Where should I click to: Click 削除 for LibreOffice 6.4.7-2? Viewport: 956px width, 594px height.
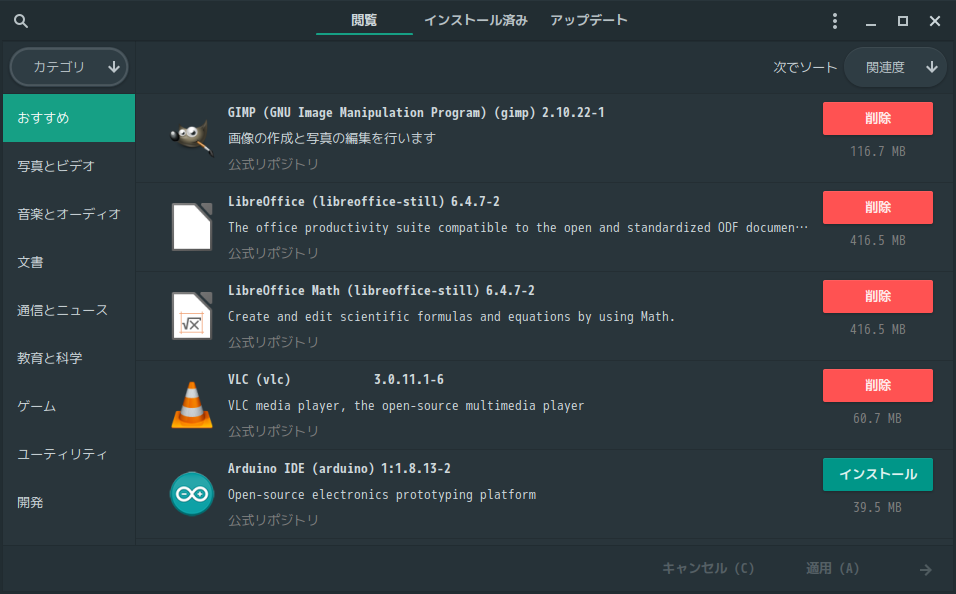877,207
